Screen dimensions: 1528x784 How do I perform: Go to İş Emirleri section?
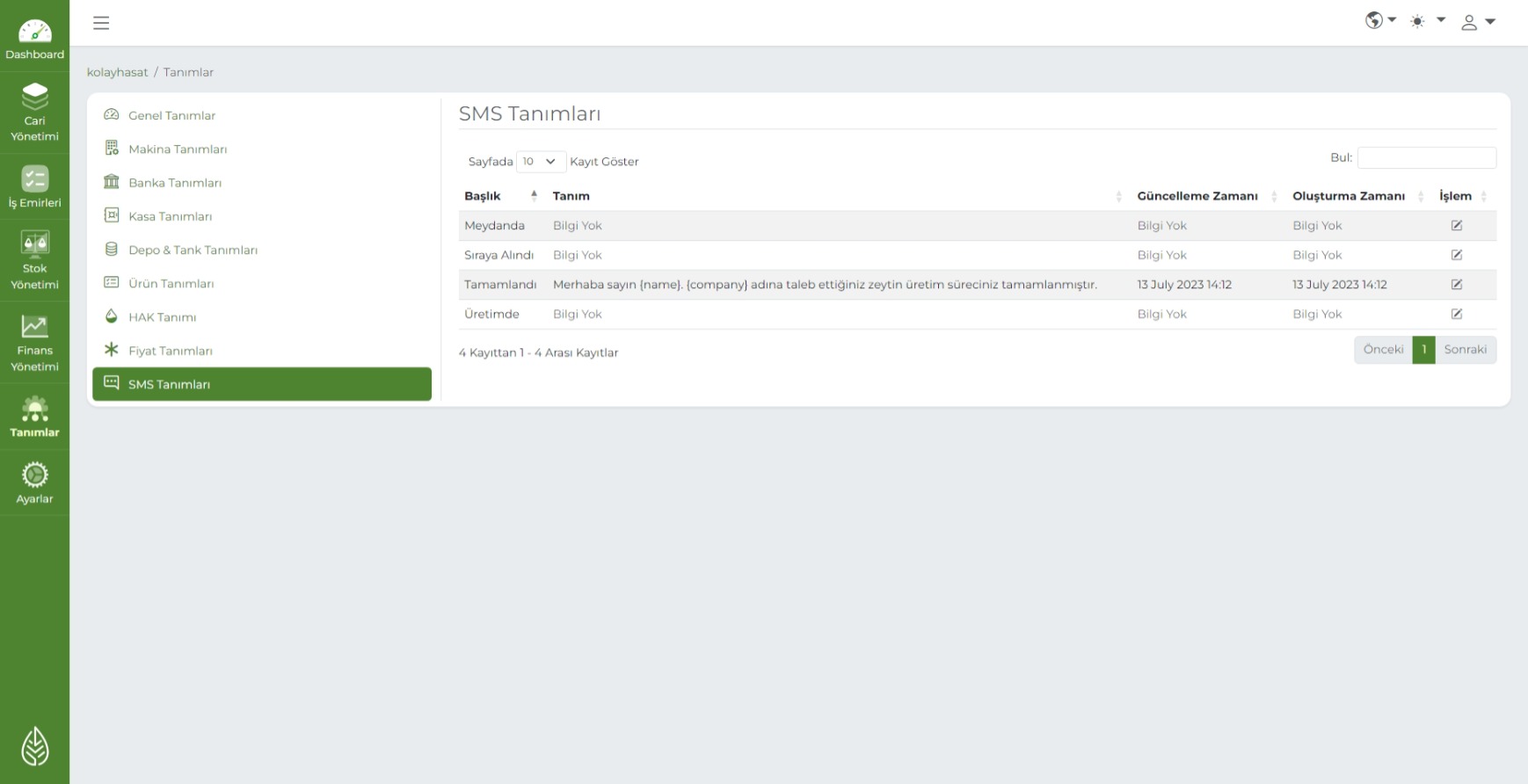click(34, 187)
